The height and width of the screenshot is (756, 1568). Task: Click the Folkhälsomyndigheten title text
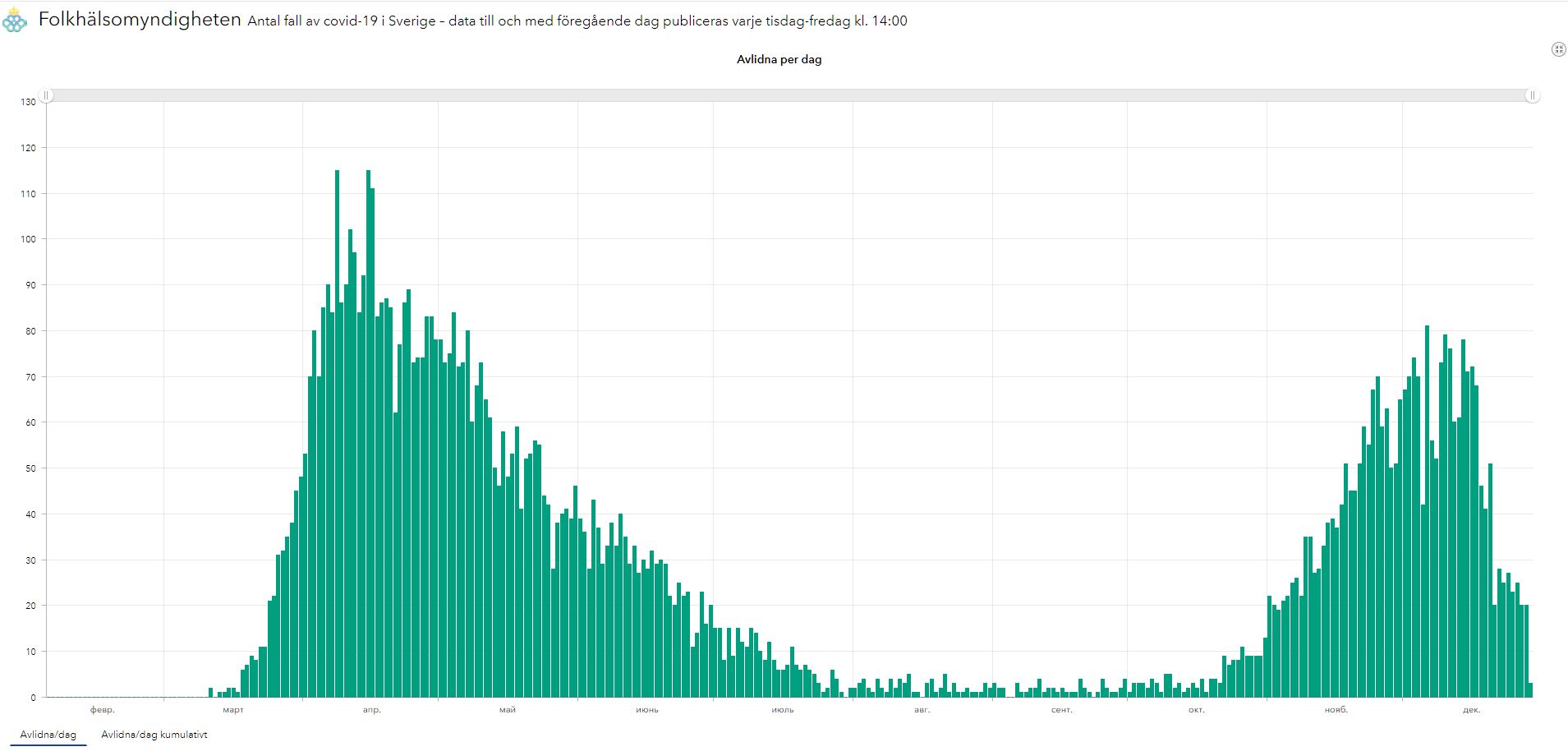pos(140,20)
